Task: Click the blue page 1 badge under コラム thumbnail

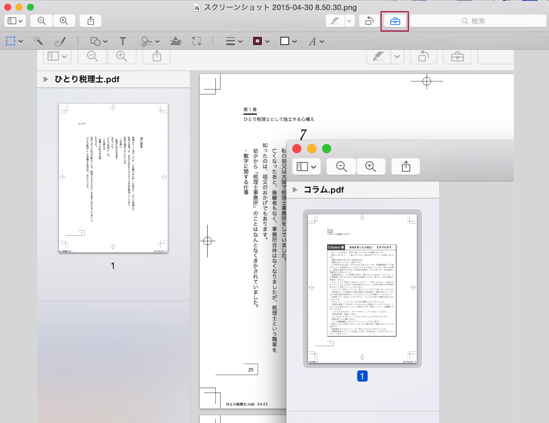Action: (x=362, y=376)
